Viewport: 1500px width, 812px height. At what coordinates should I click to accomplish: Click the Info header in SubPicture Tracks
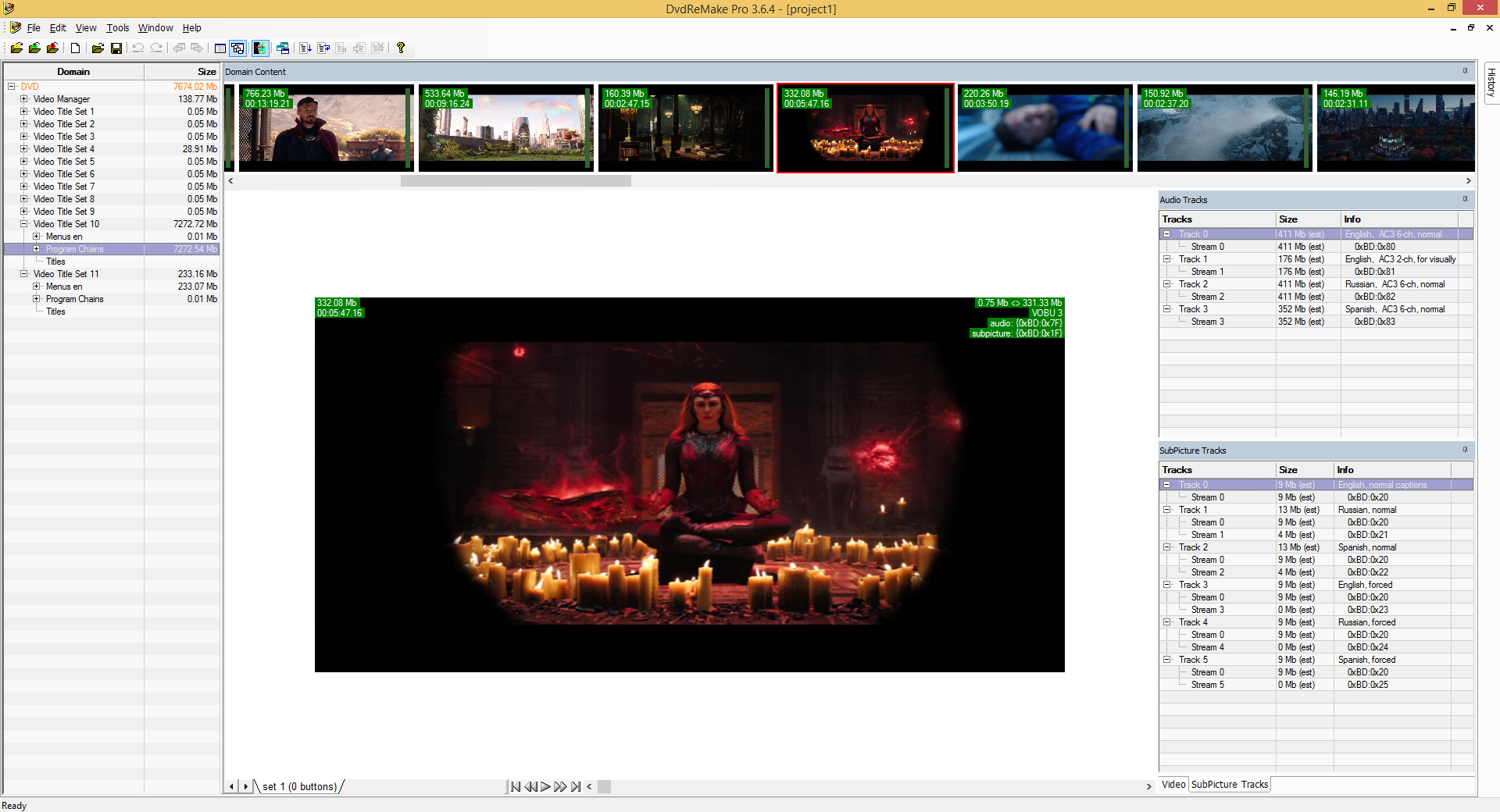pos(1392,470)
